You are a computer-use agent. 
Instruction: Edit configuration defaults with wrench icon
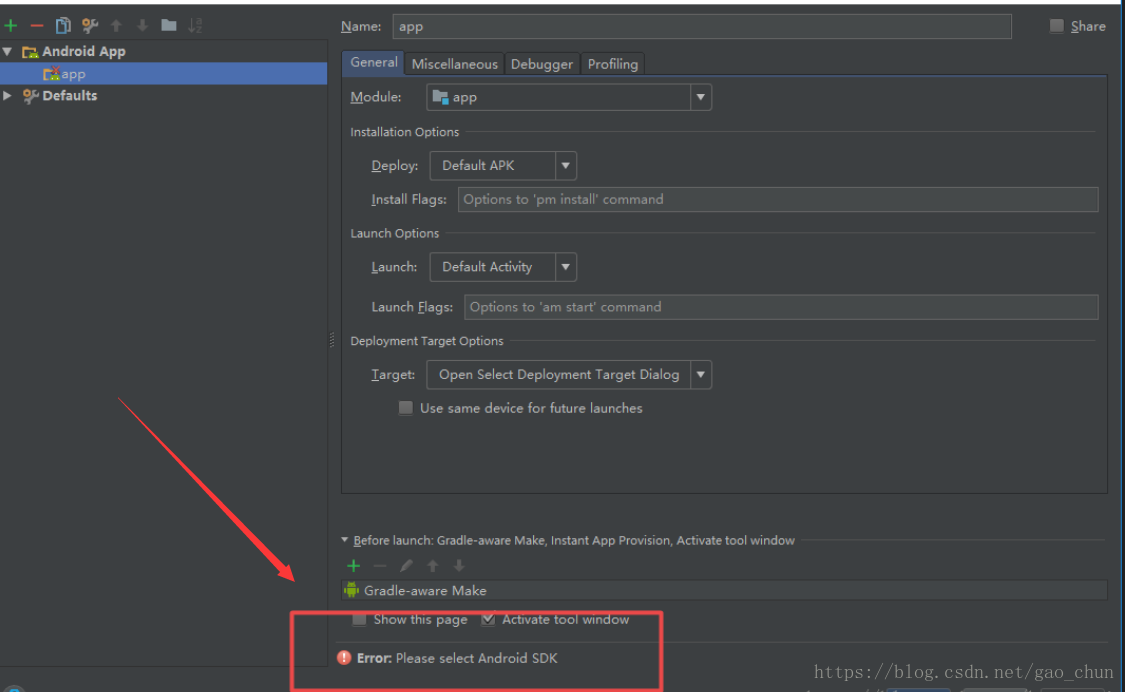coord(90,26)
